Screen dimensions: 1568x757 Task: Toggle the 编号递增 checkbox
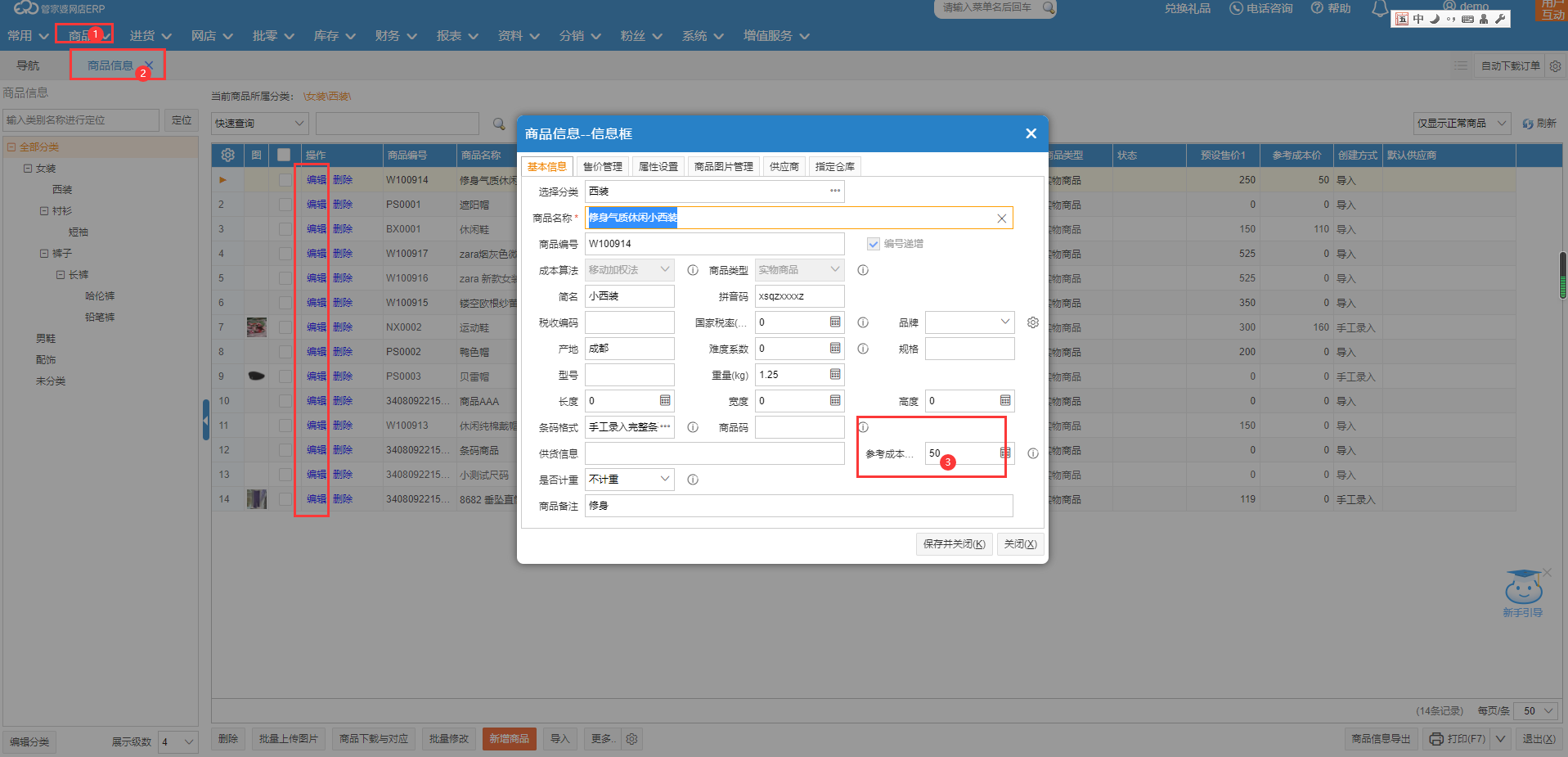(x=874, y=244)
